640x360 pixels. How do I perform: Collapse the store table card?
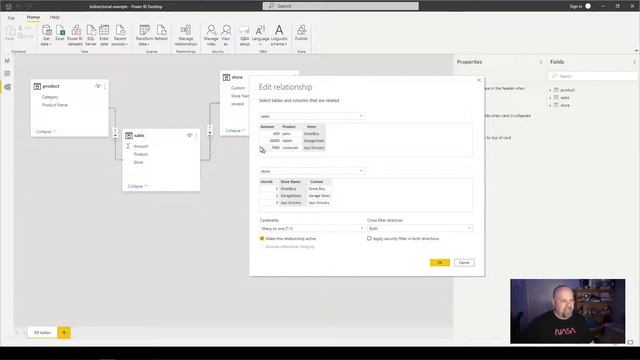pyautogui.click(x=235, y=131)
